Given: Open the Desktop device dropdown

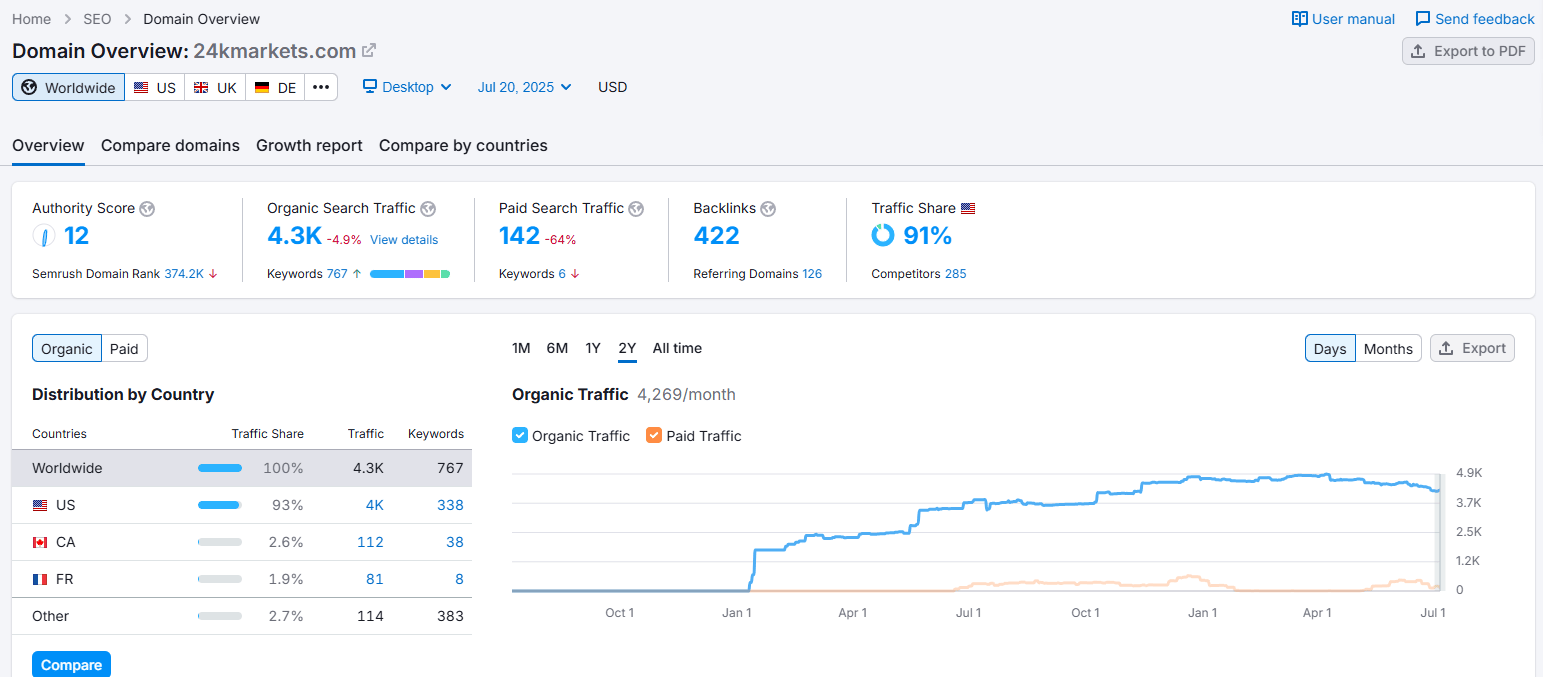Looking at the screenshot, I should click(407, 87).
